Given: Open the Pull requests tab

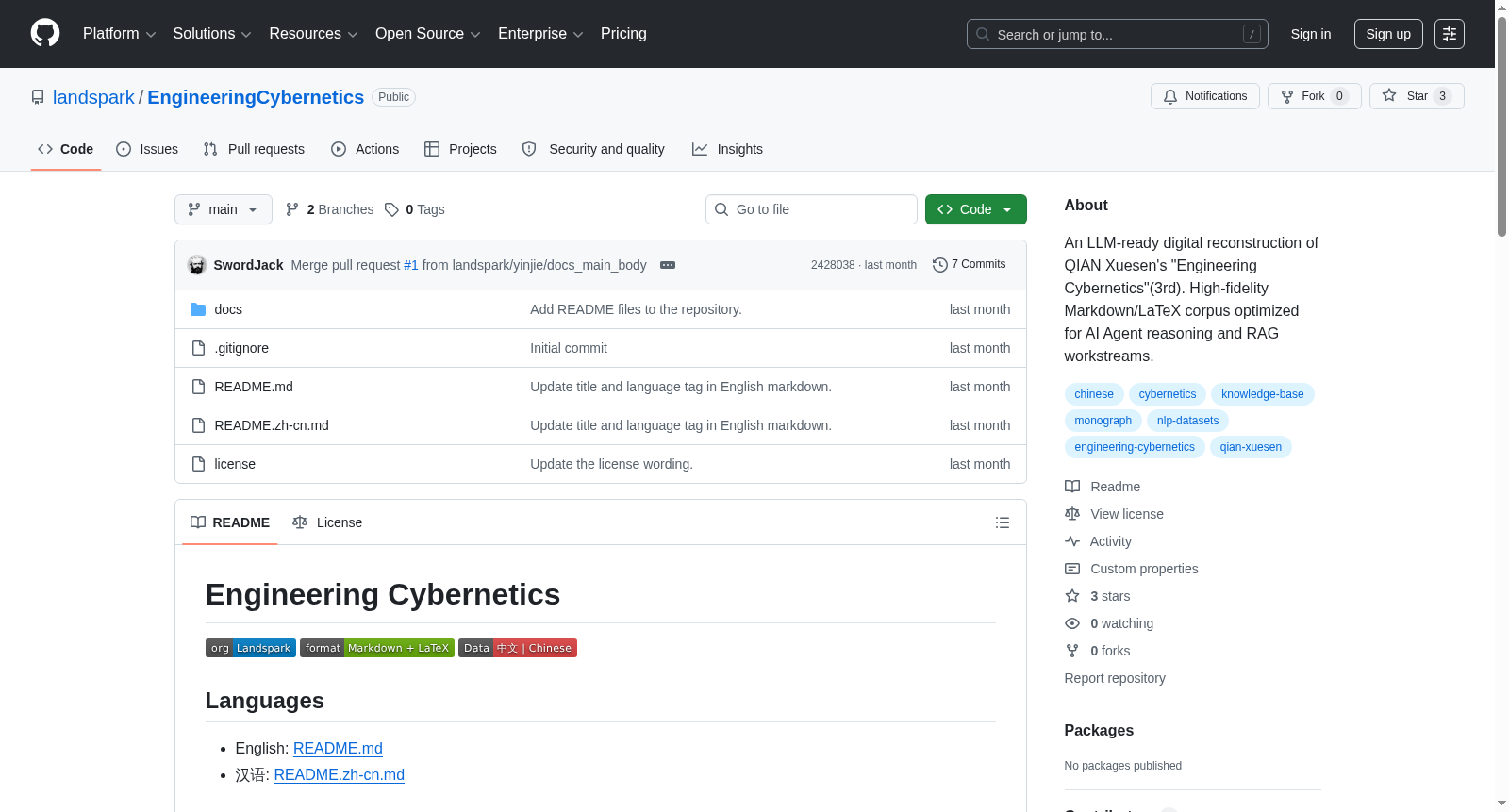Looking at the screenshot, I should point(254,149).
